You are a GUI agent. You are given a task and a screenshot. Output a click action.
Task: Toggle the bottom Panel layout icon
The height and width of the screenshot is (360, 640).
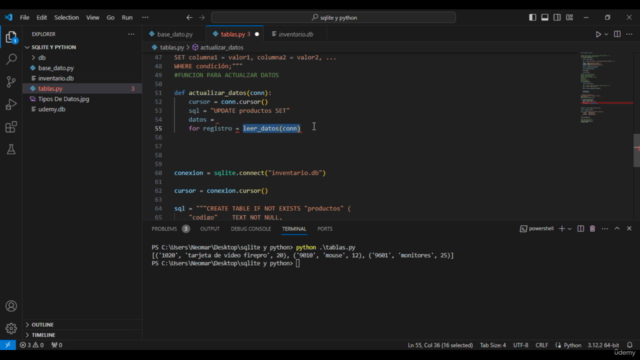545,18
